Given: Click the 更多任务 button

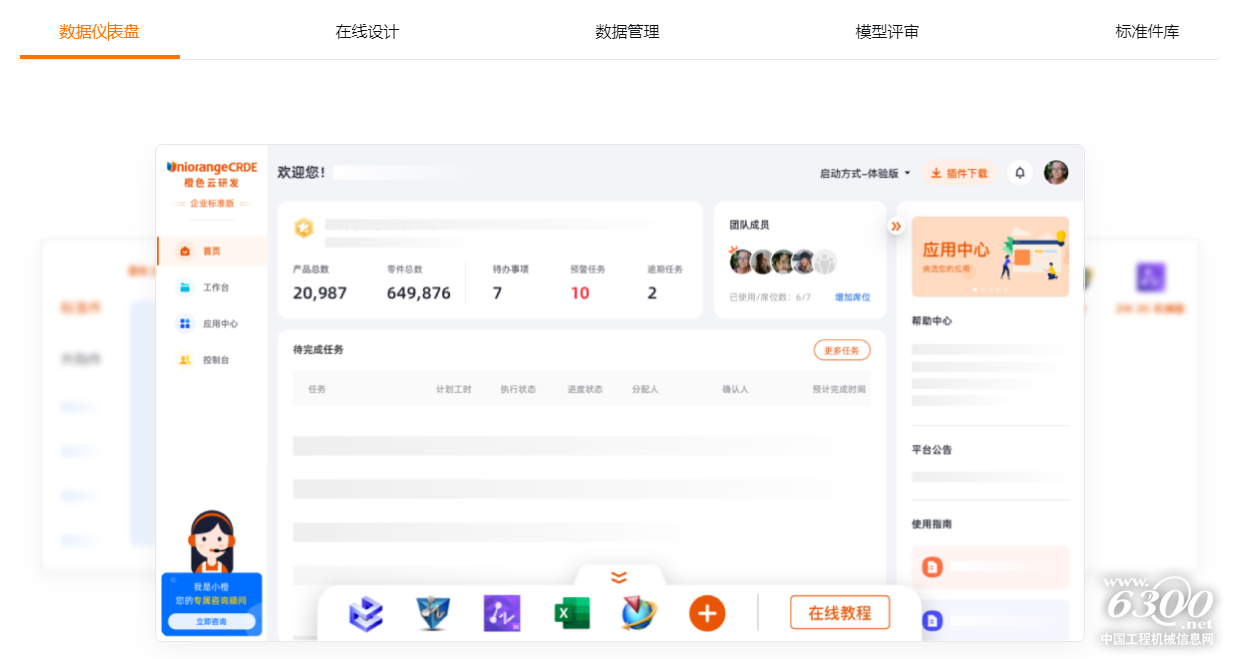Looking at the screenshot, I should pos(841,350).
